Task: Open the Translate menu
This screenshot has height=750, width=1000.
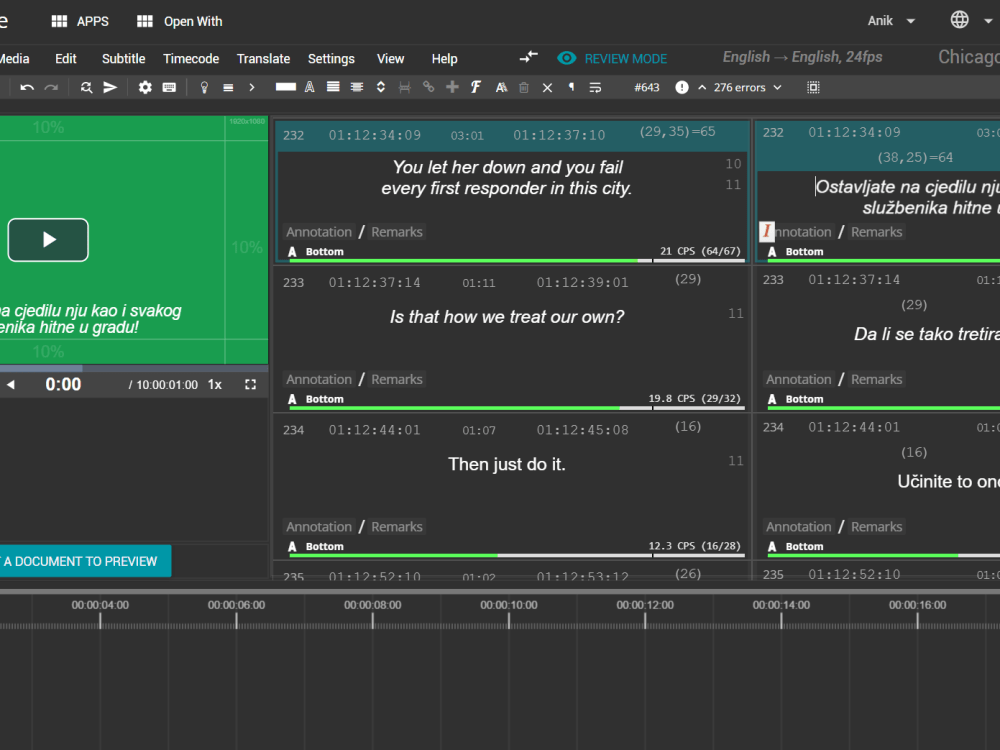Action: click(x=263, y=59)
